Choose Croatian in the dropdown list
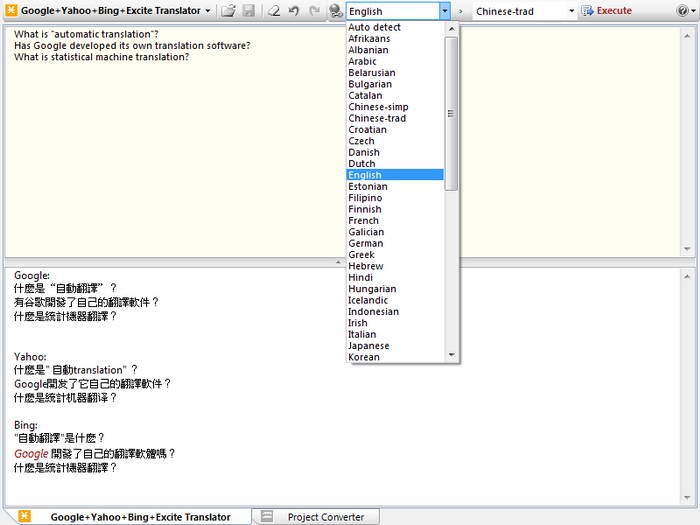This screenshot has width=700, height=525. [x=395, y=130]
